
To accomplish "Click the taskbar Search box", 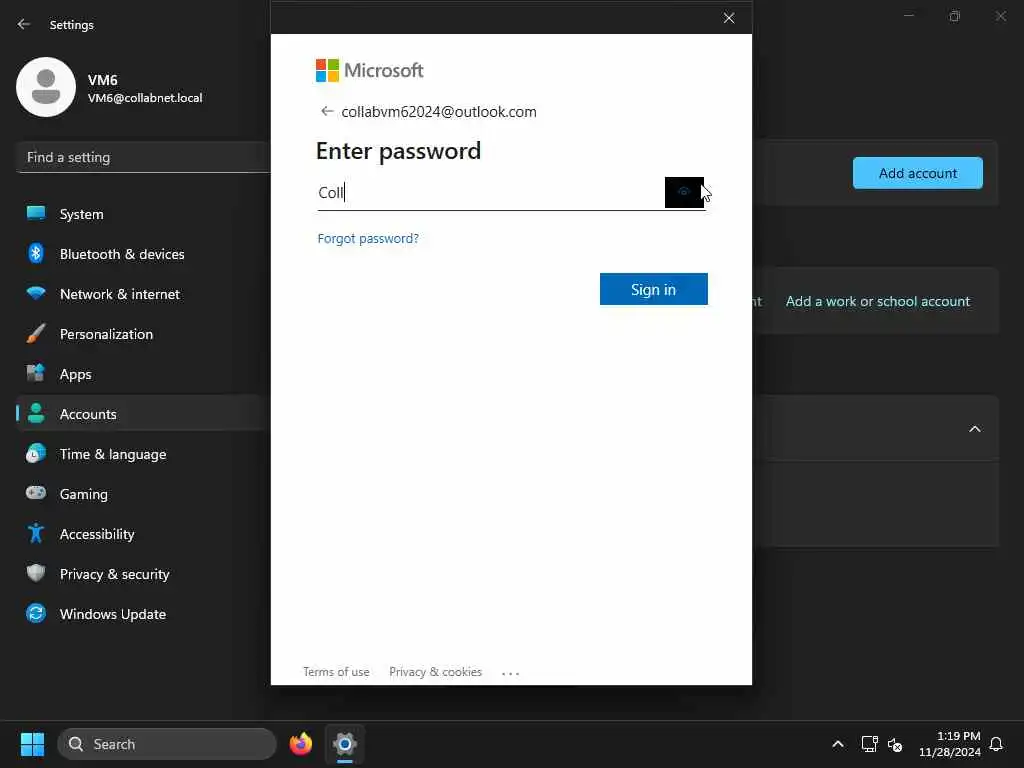I will (x=167, y=744).
